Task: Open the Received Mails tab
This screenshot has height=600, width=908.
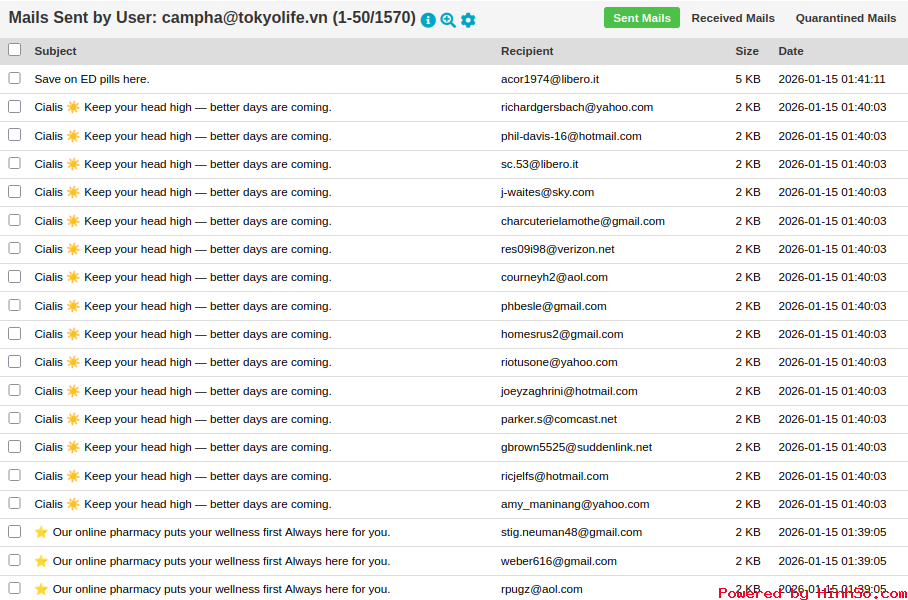Action: click(733, 18)
